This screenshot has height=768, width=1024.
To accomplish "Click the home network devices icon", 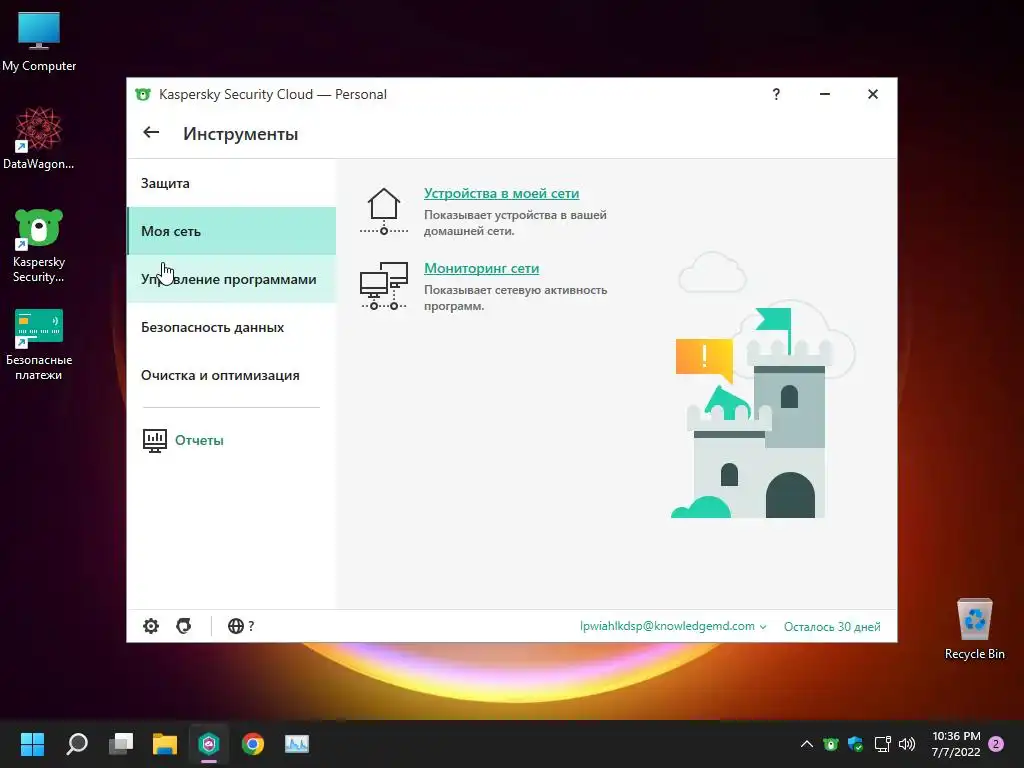I will (x=384, y=212).
